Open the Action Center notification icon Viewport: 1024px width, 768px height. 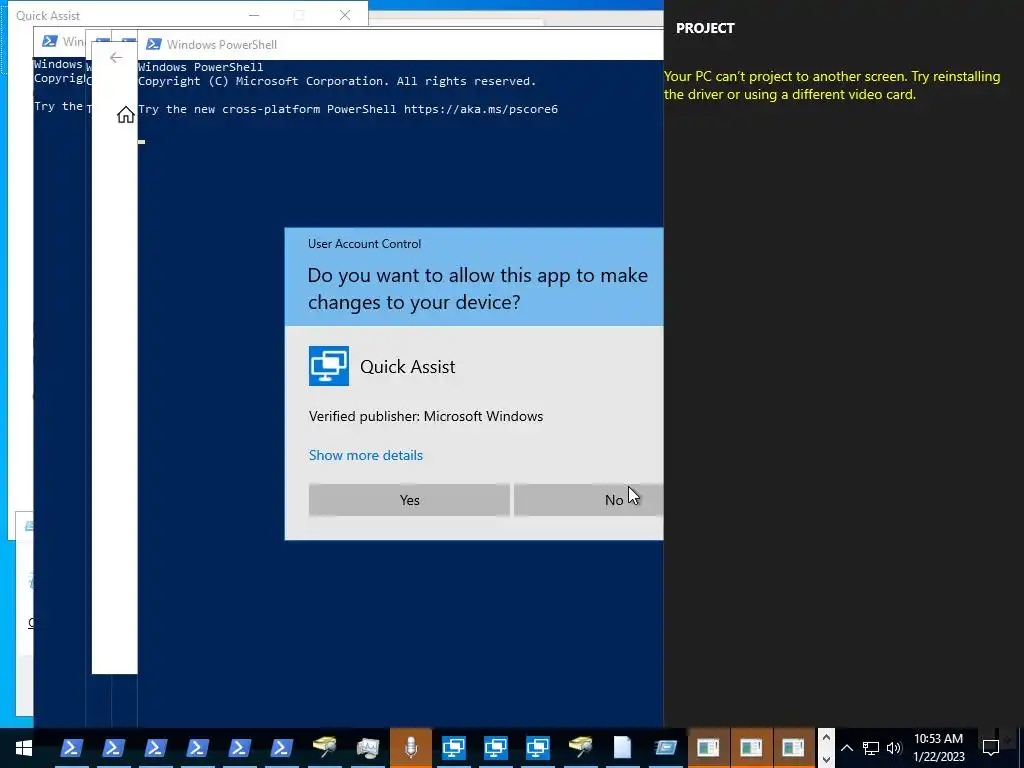991,748
